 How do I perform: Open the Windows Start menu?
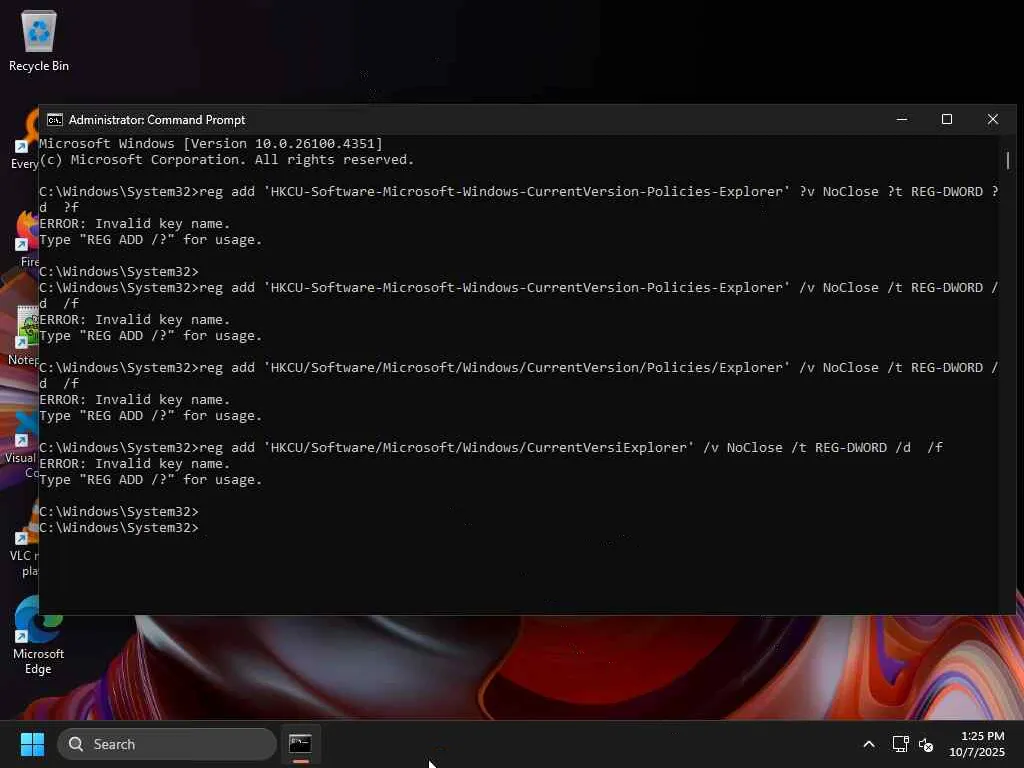point(32,744)
